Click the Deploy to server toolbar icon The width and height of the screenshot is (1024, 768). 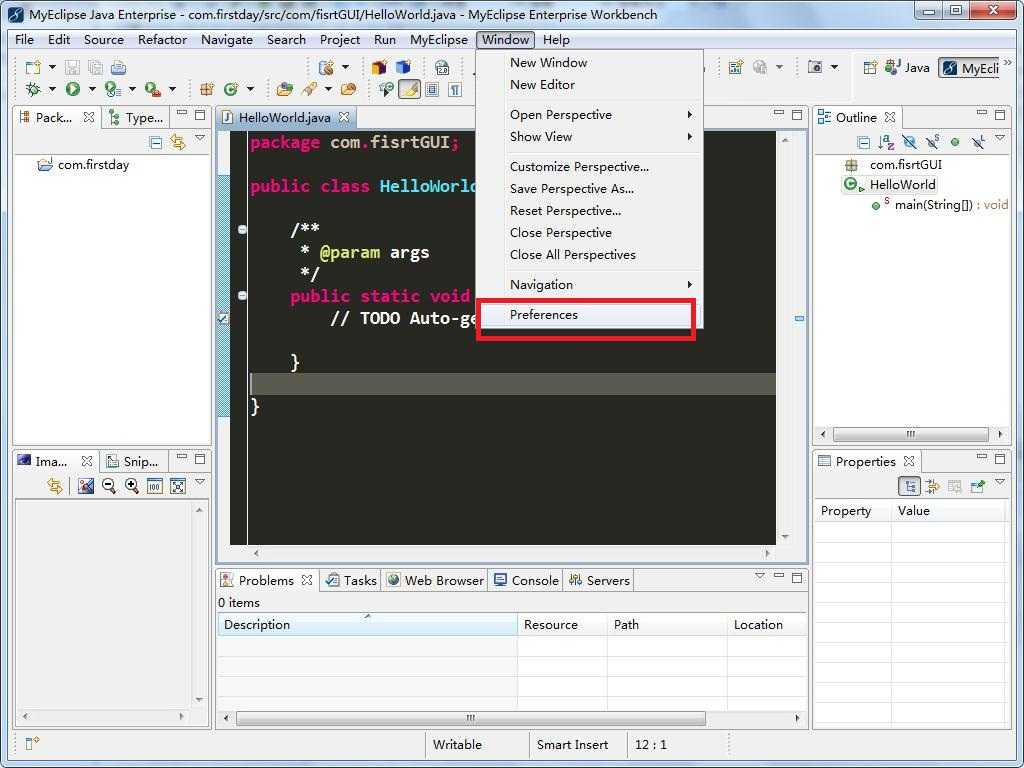click(x=326, y=67)
